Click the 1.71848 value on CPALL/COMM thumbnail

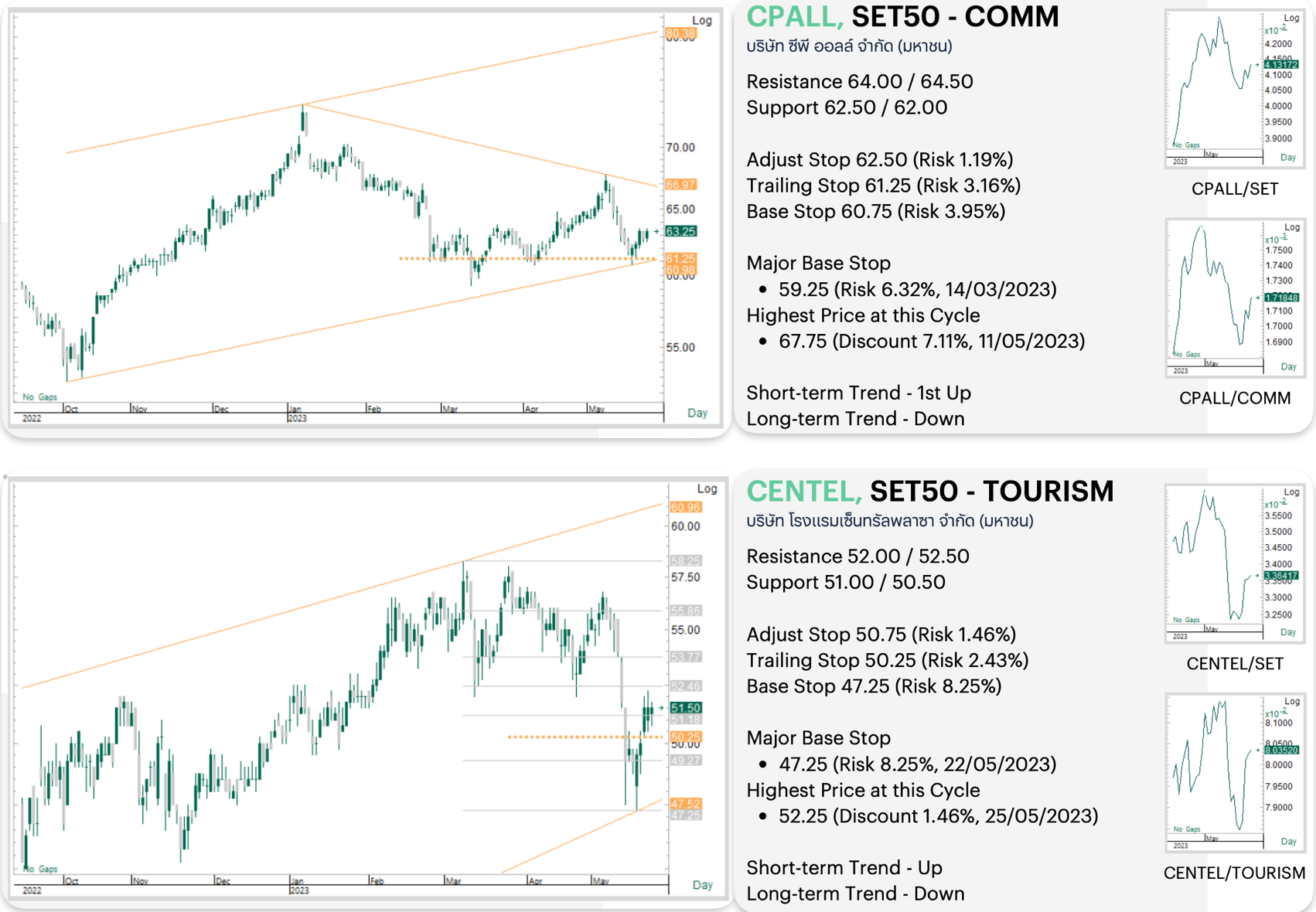tap(1280, 298)
